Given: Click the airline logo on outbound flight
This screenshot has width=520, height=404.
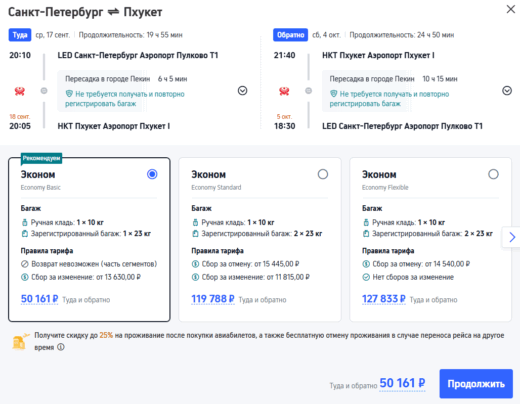Looking at the screenshot, I should coord(20,91).
